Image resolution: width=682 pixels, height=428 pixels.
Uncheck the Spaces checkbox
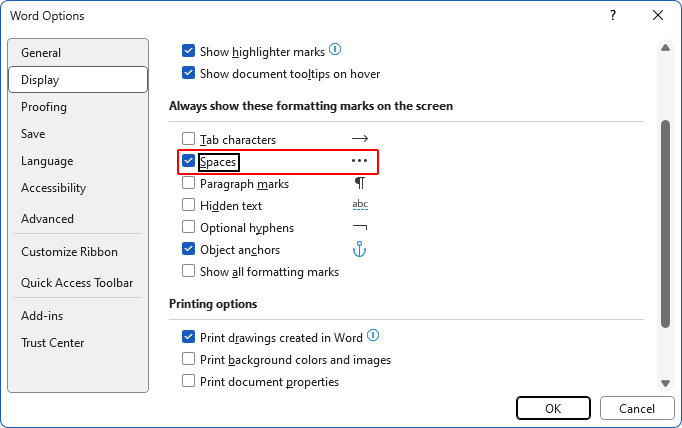(x=188, y=161)
